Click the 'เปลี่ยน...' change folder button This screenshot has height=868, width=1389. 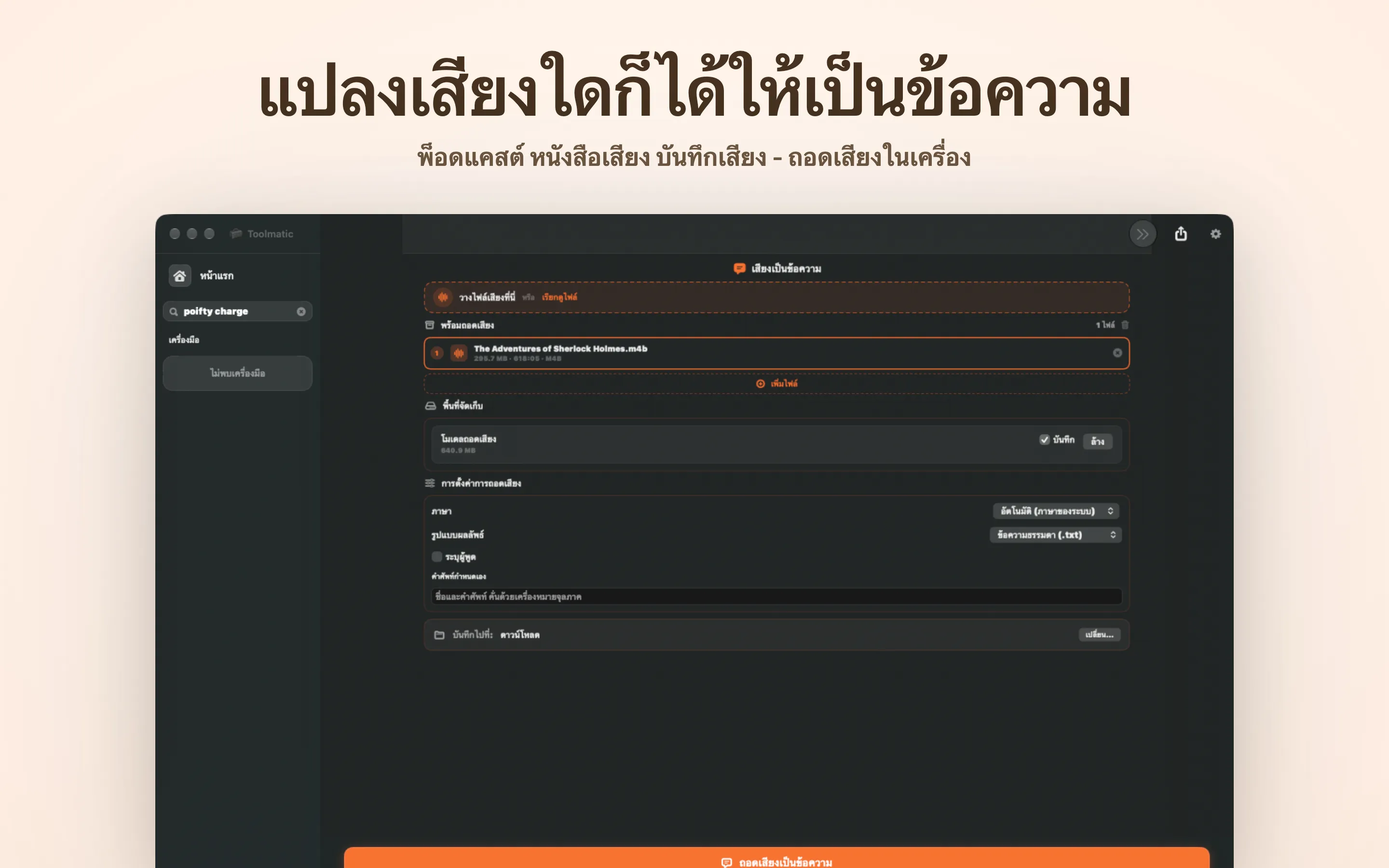pos(1099,634)
